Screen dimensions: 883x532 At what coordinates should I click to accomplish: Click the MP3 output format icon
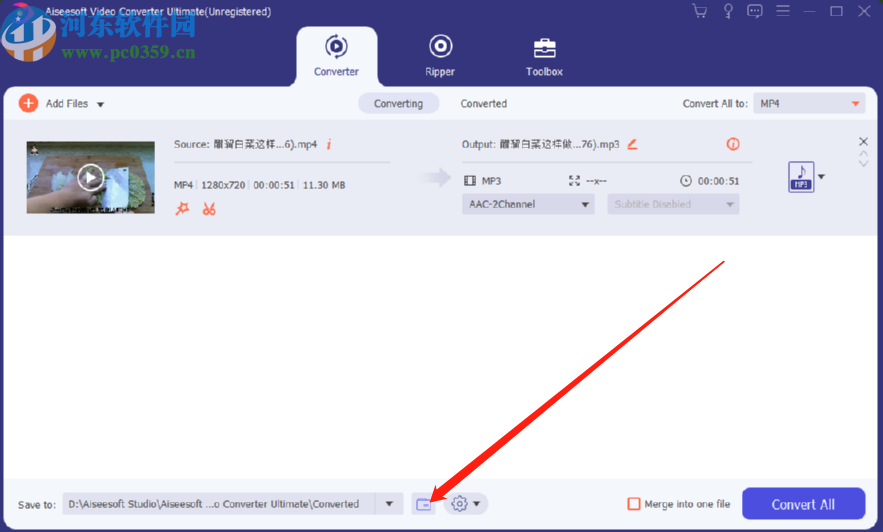801,177
